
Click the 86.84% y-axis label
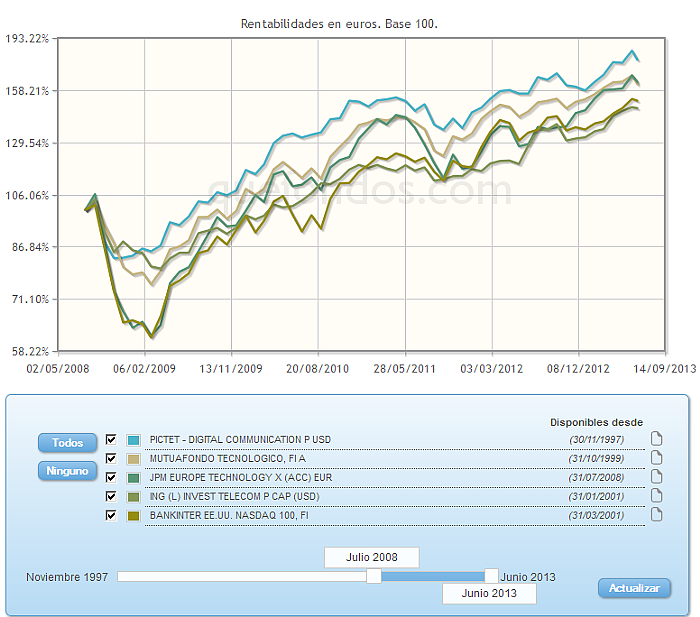[x=30, y=247]
